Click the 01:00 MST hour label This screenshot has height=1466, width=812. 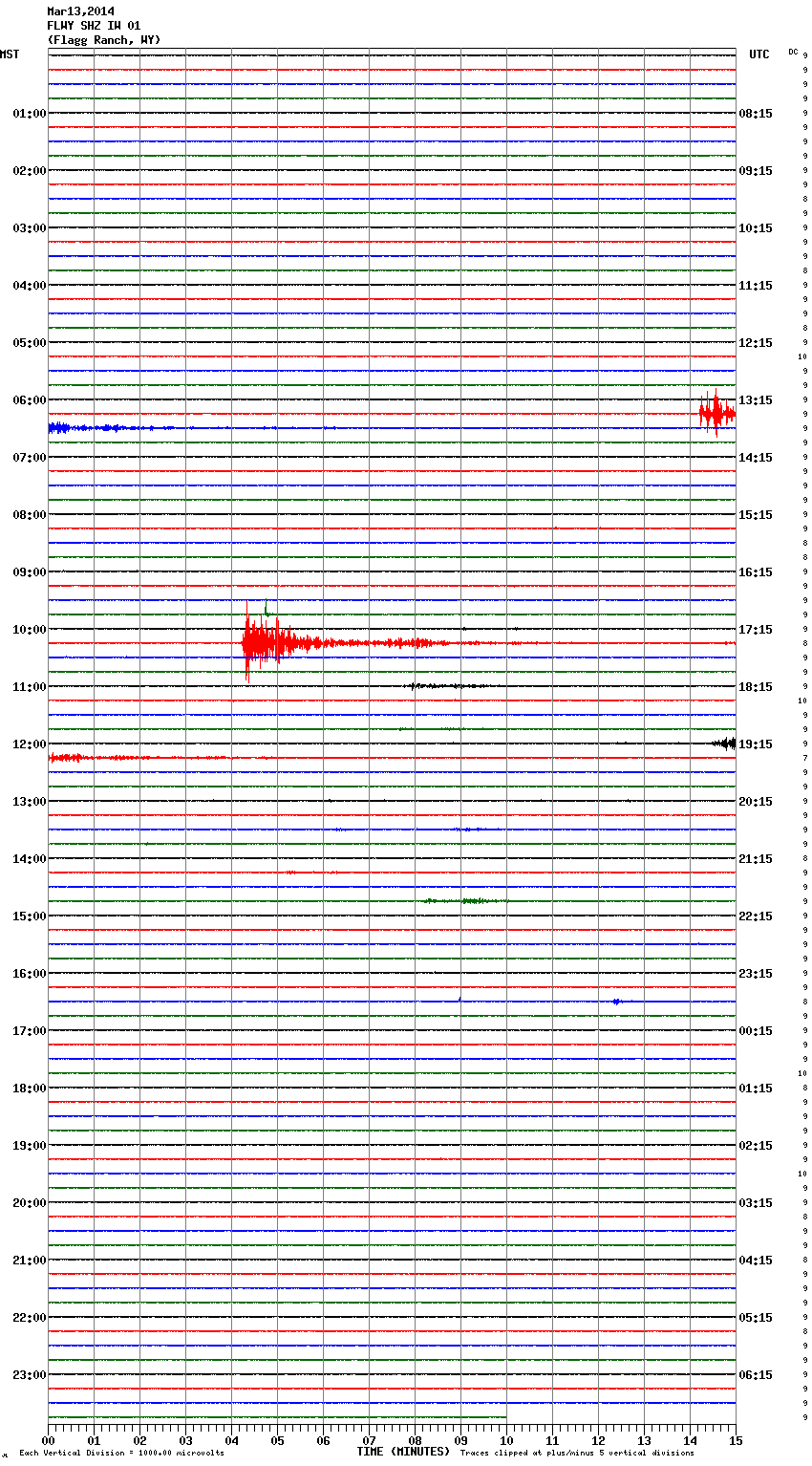(29, 114)
